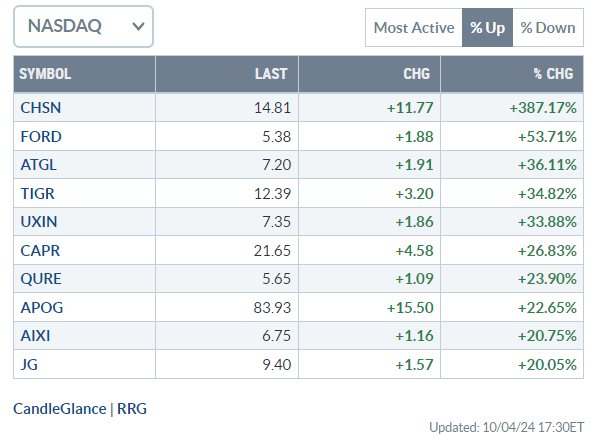Open the CandleGlance link
Screen dimensions: 598x441
pos(60,409)
